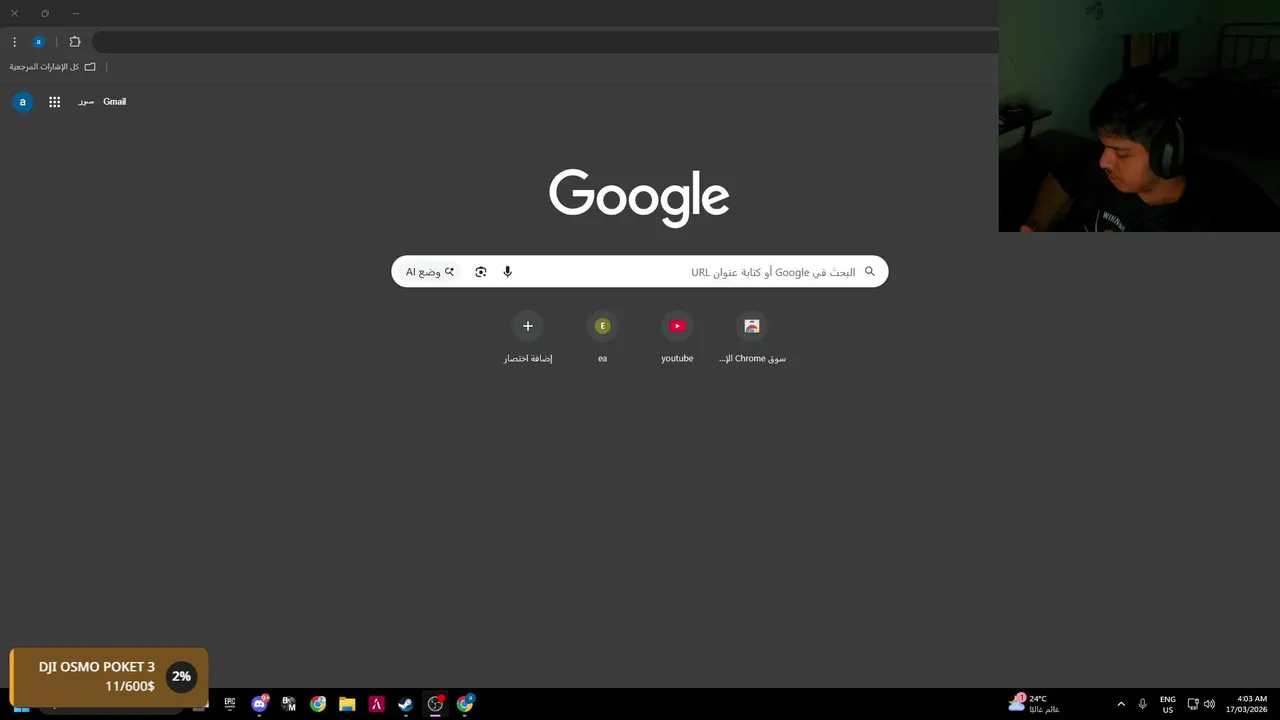Search by image with Lens icon

(x=481, y=272)
